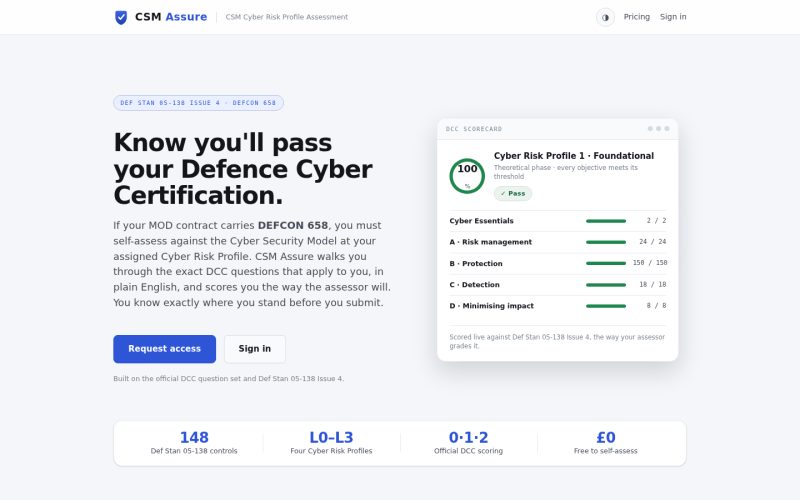The height and width of the screenshot is (500, 800).
Task: Click the Sign in button below the hero text
Action: (x=255, y=349)
